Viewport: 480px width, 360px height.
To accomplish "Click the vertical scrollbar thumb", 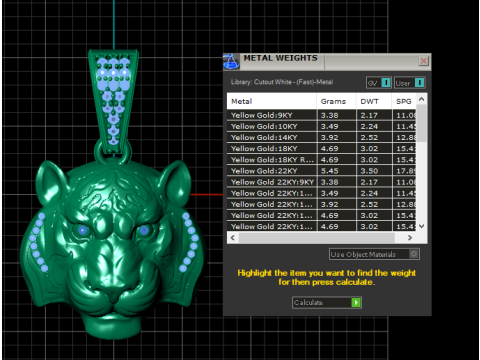I will pos(421,123).
